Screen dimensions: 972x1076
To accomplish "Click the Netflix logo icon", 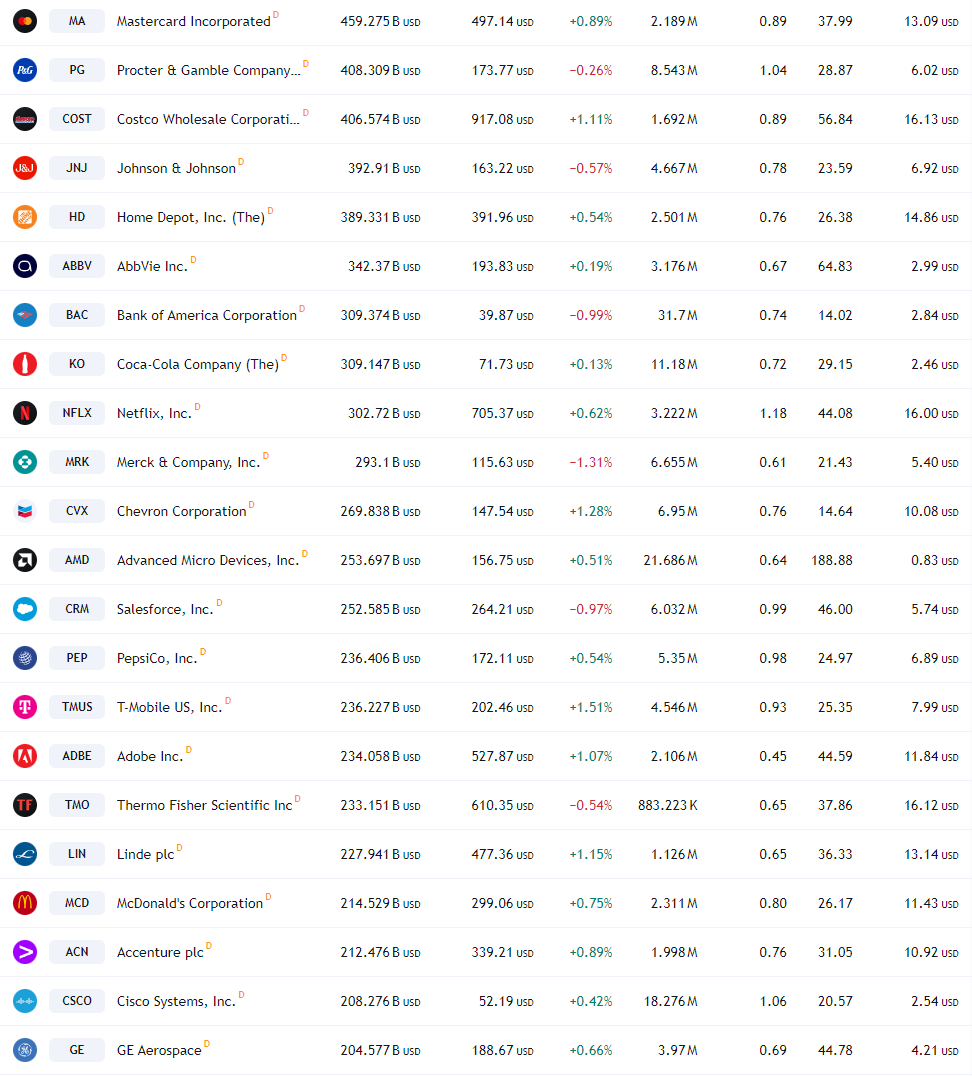I will 25,413.
